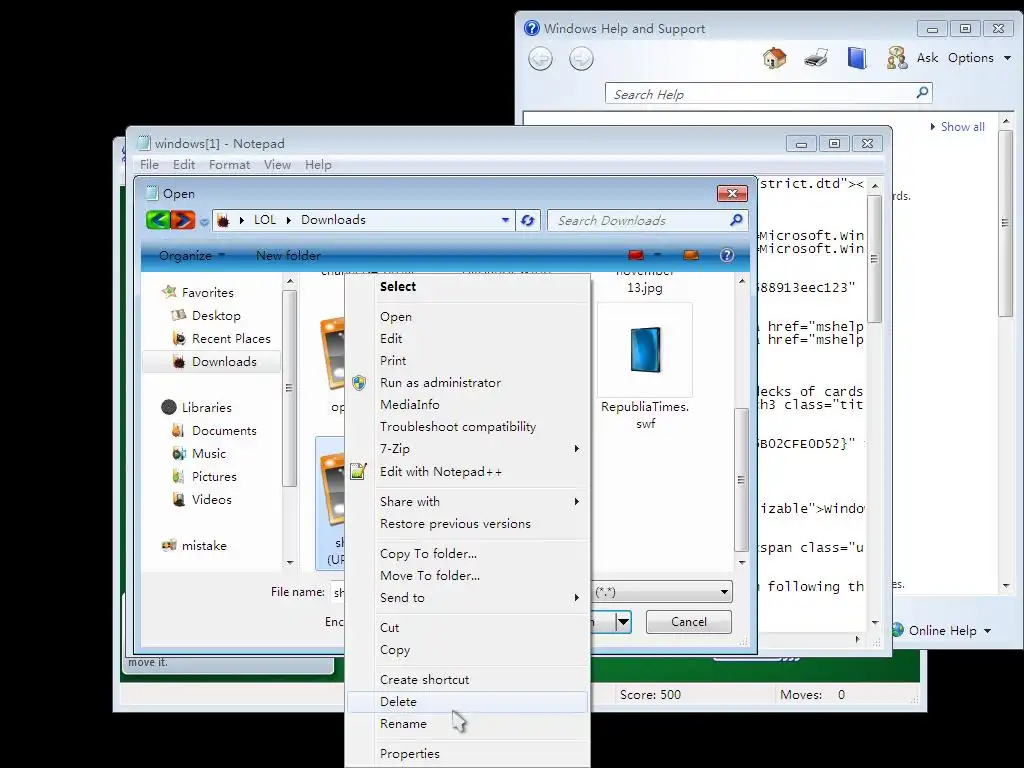This screenshot has width=1024, height=768.
Task: Click the File name text field
Action: click(338, 592)
